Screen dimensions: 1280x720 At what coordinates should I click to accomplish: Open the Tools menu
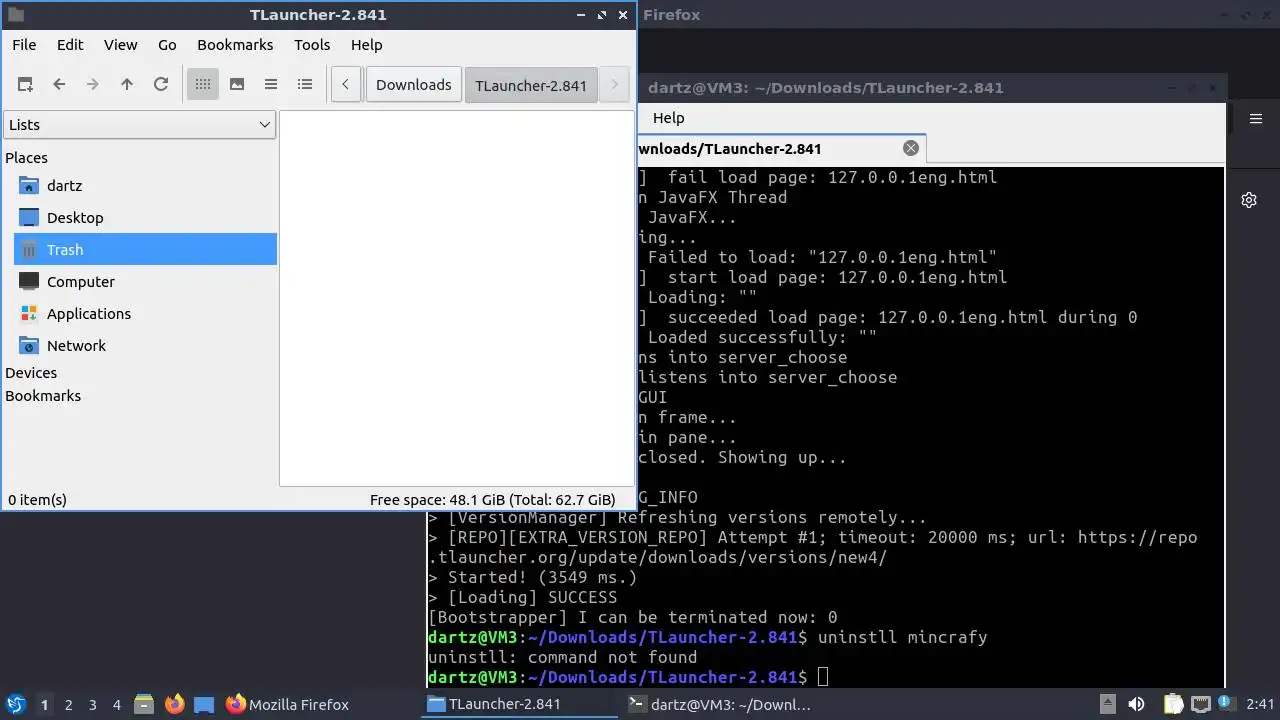(312, 45)
